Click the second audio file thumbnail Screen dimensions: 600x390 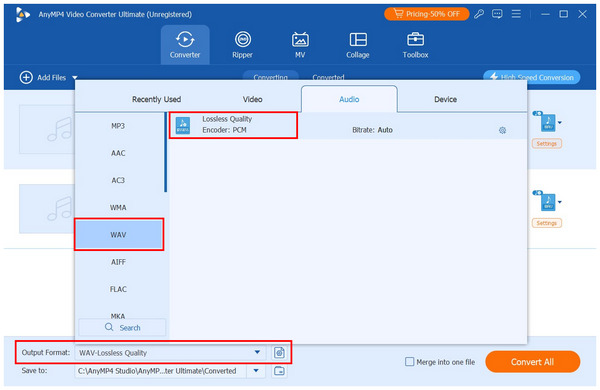coord(47,209)
